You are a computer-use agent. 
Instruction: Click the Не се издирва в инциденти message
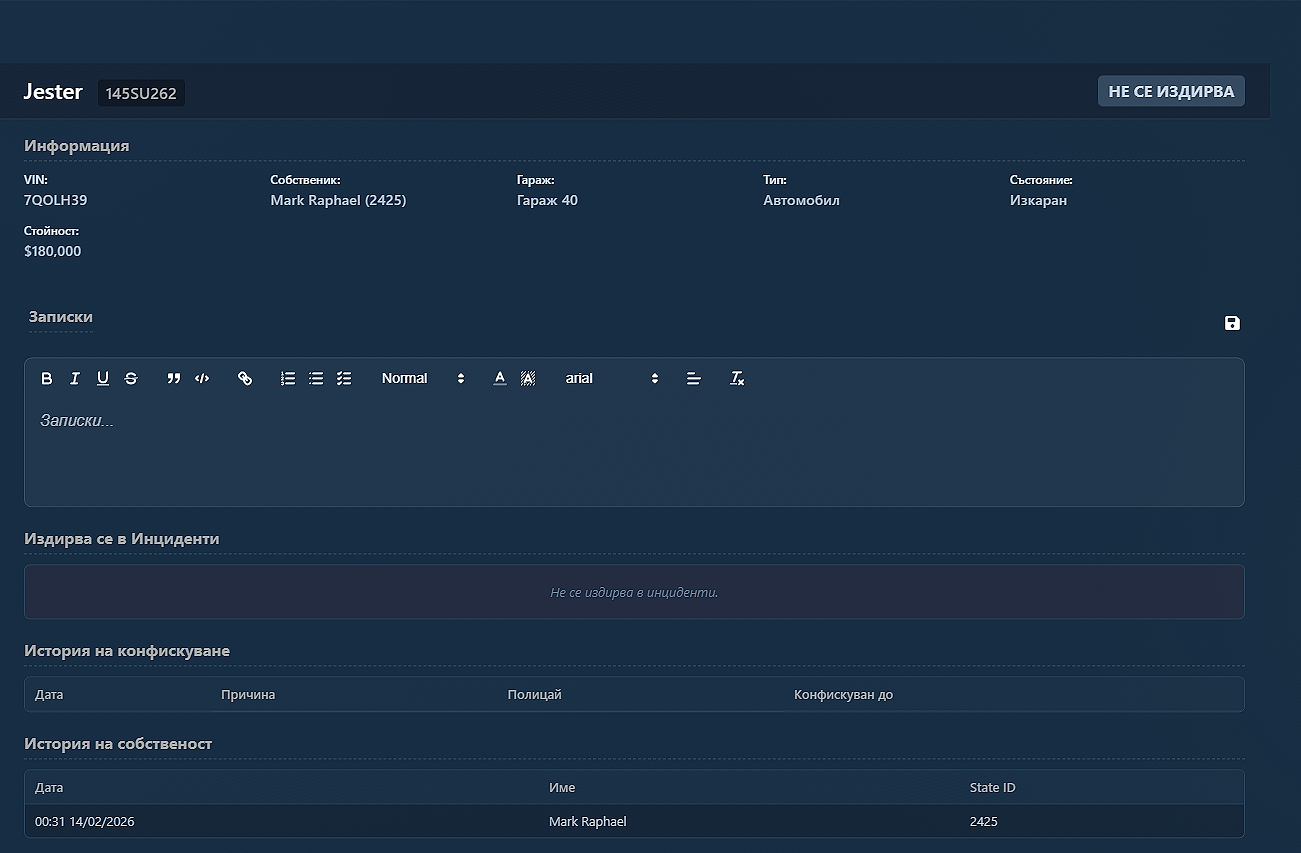point(634,592)
